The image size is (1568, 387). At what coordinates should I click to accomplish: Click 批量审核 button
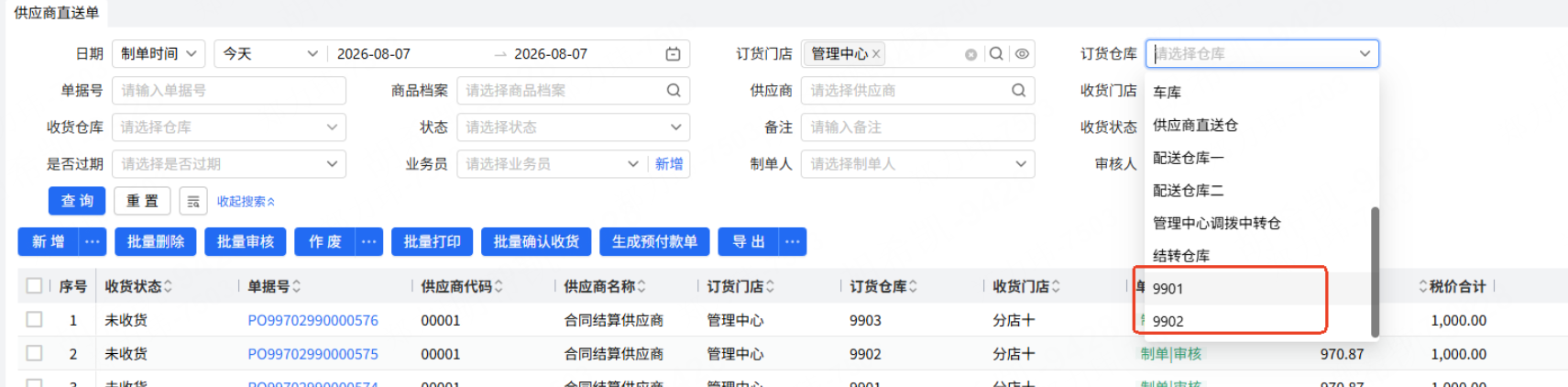point(246,242)
